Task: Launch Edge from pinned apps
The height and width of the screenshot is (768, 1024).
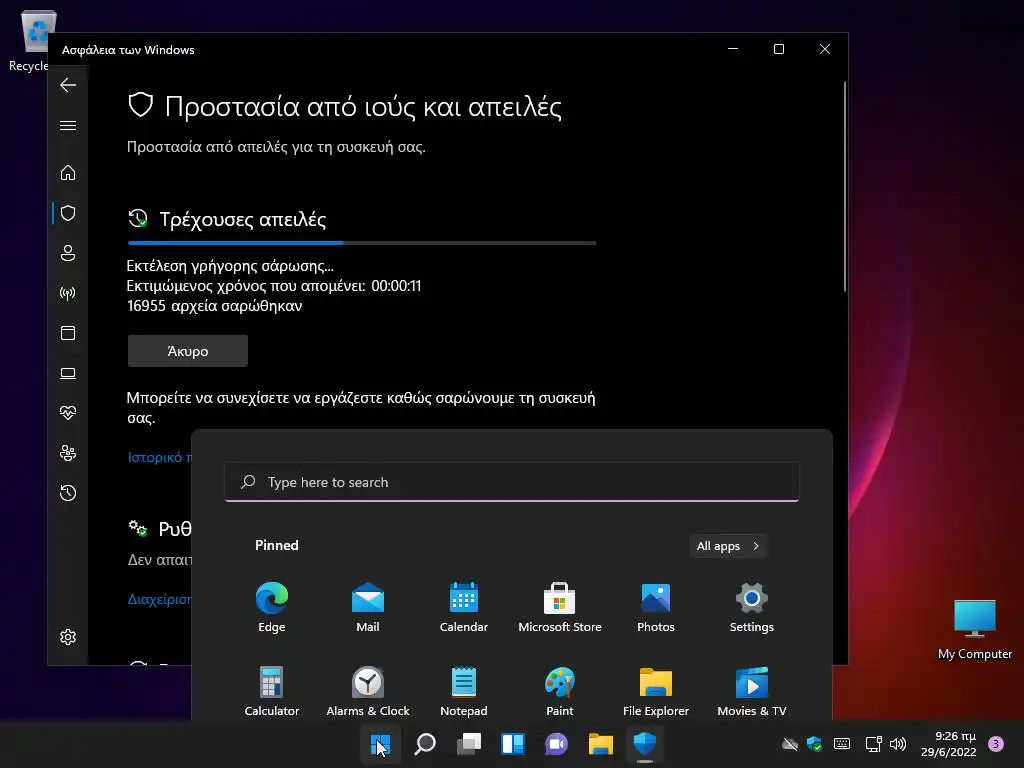Action: (272, 607)
